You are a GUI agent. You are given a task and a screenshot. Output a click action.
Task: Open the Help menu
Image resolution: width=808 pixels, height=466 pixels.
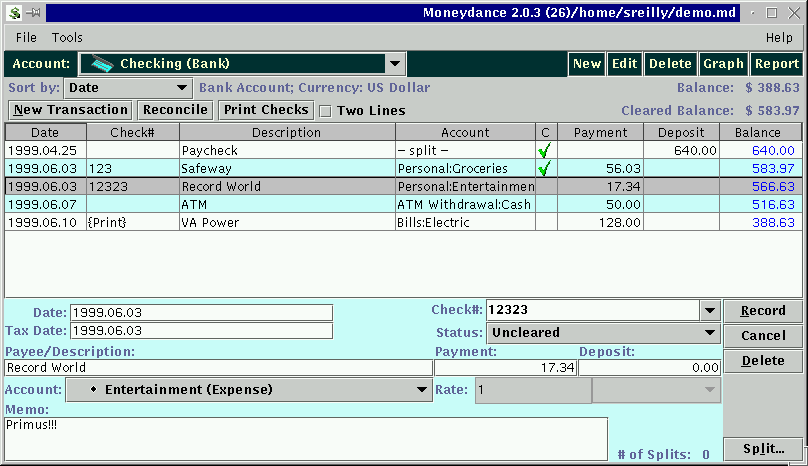[779, 38]
